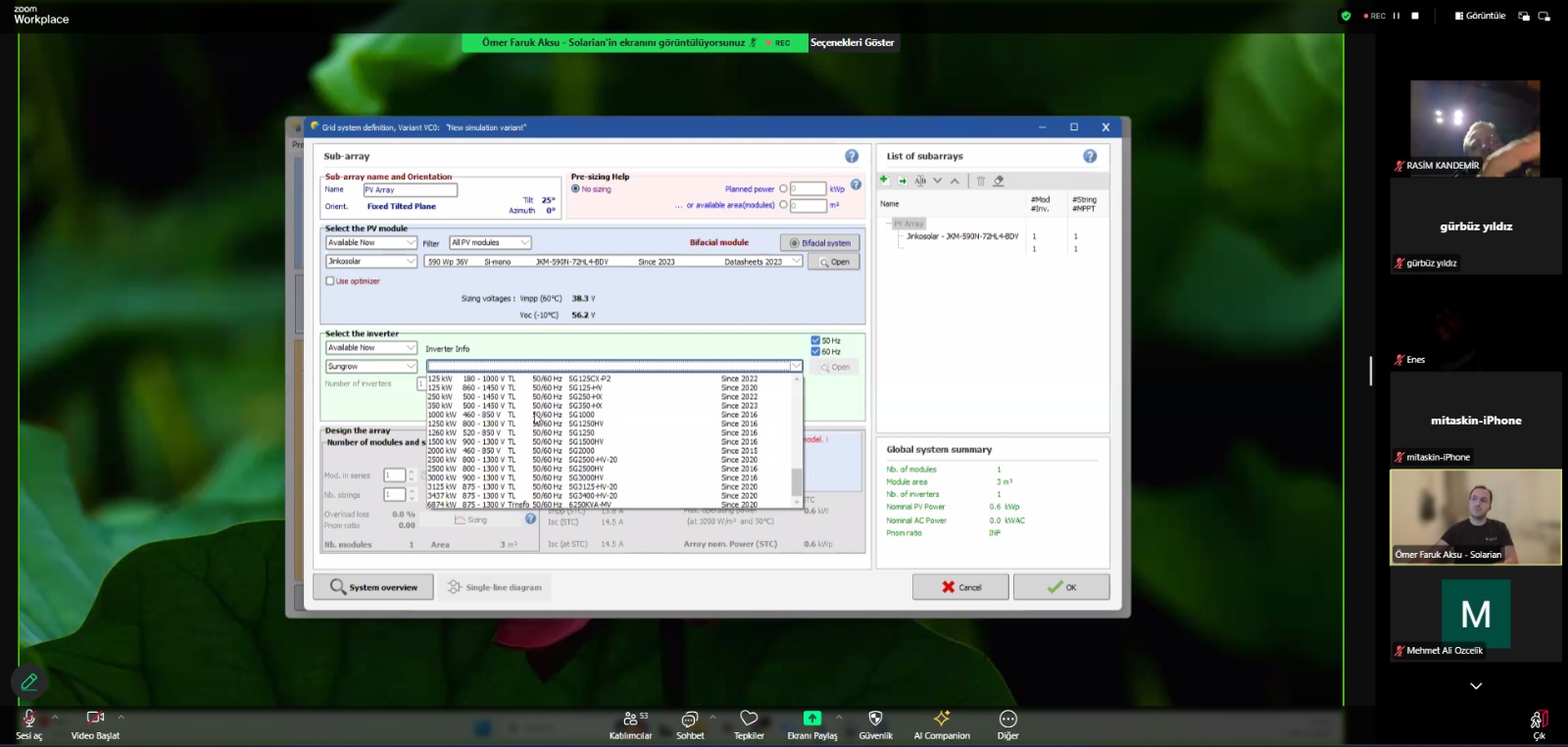Launch AI Companion sparkle icon
Viewport: 1568px width, 747px height.
pyautogui.click(x=941, y=720)
